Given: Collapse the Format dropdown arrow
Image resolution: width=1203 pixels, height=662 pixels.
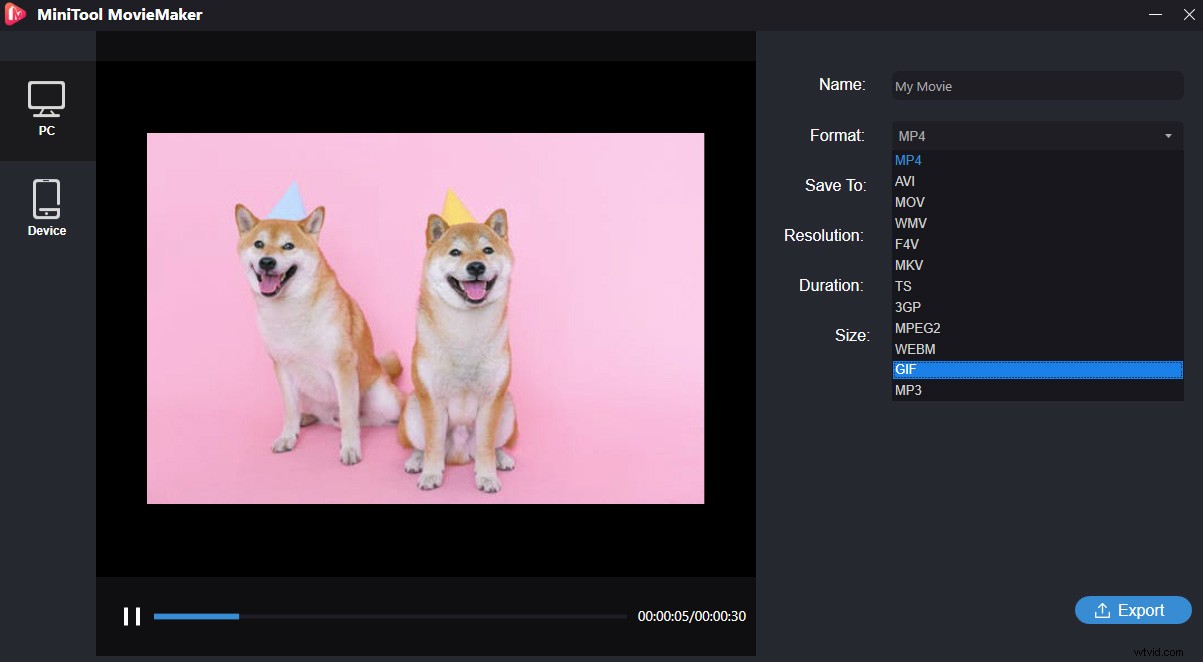Looking at the screenshot, I should (x=1168, y=136).
